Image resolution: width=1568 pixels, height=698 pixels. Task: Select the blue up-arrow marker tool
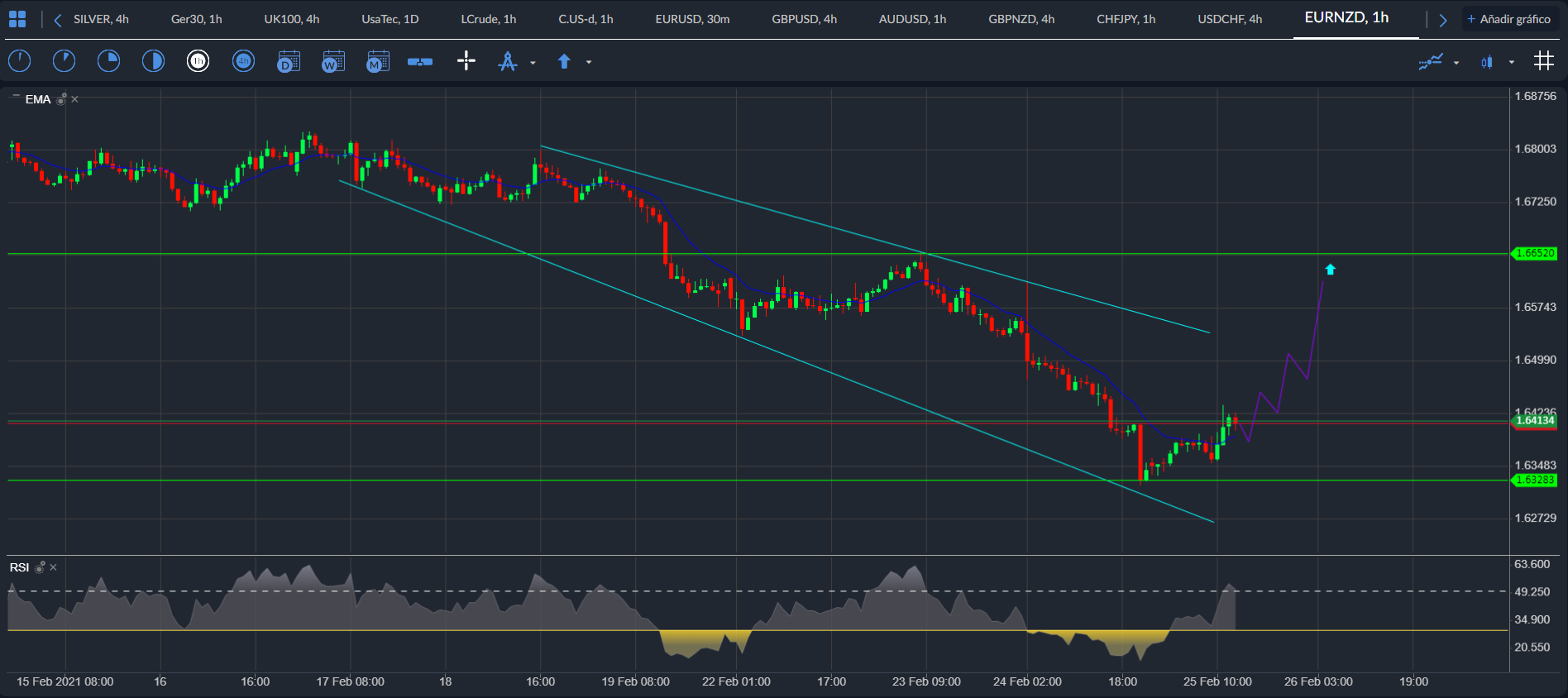[564, 61]
